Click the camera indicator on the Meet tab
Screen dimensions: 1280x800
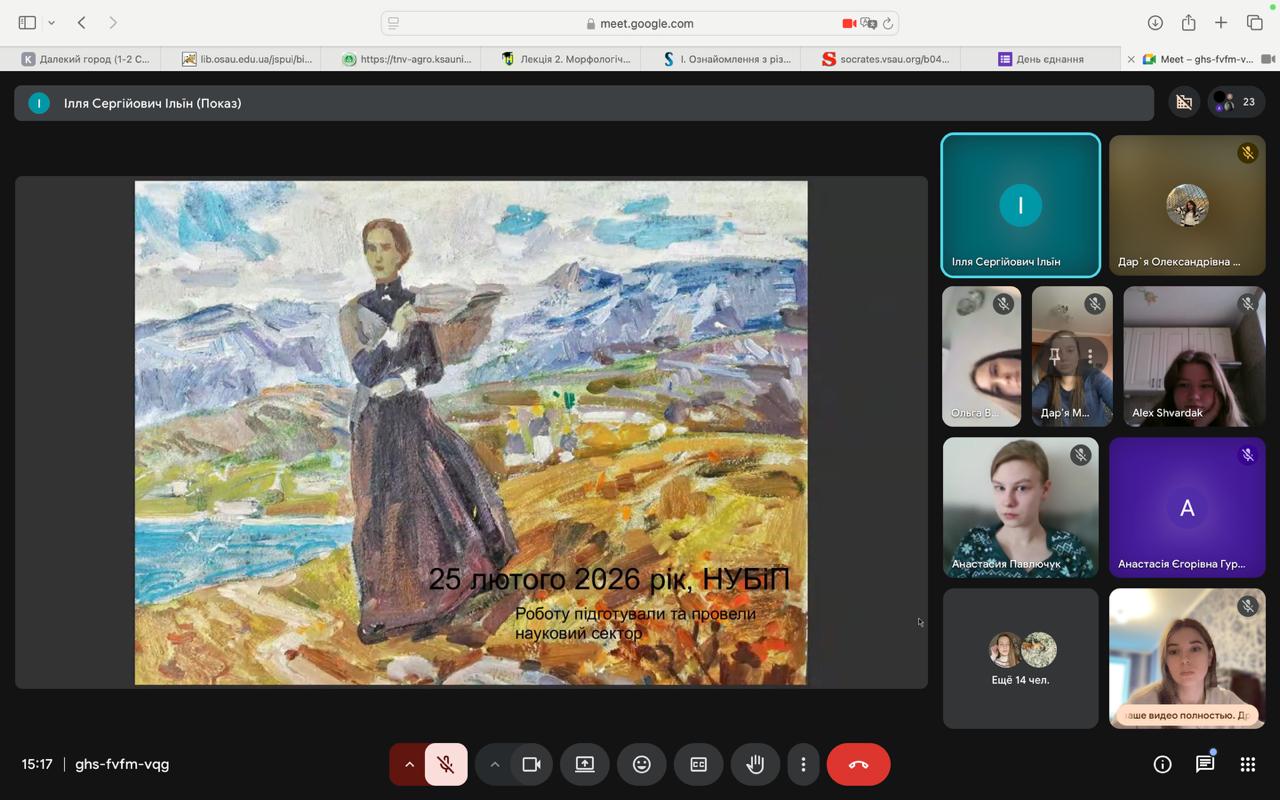(x=1268, y=59)
